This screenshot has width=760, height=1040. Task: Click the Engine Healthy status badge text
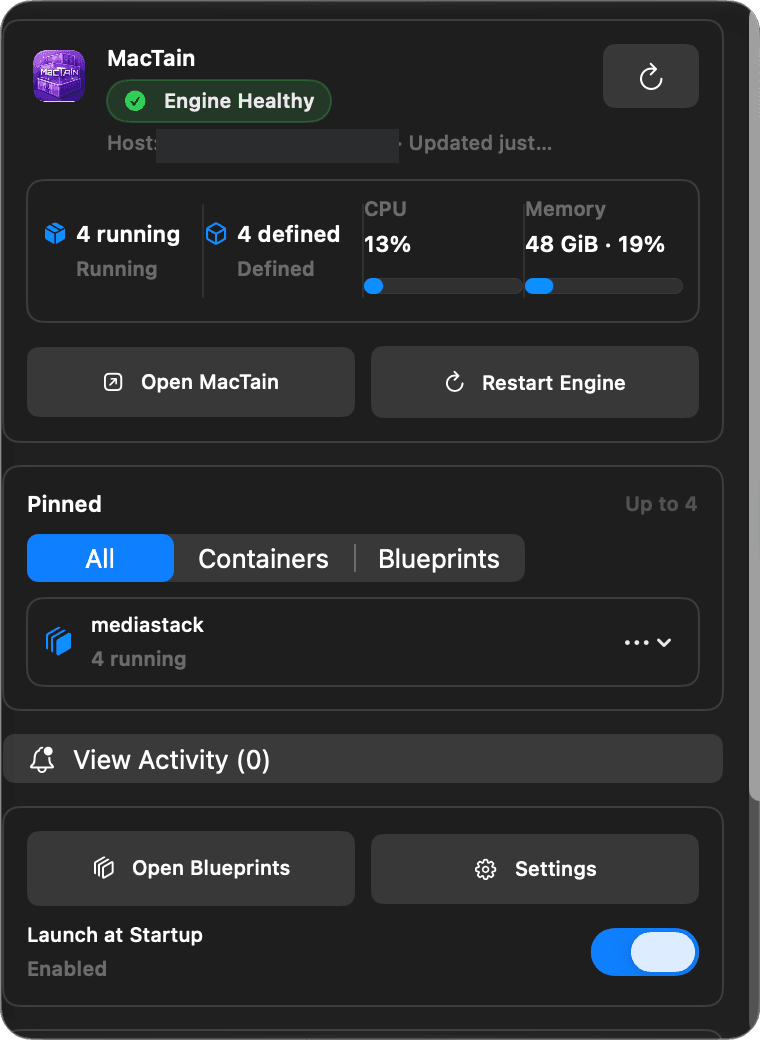tap(239, 101)
